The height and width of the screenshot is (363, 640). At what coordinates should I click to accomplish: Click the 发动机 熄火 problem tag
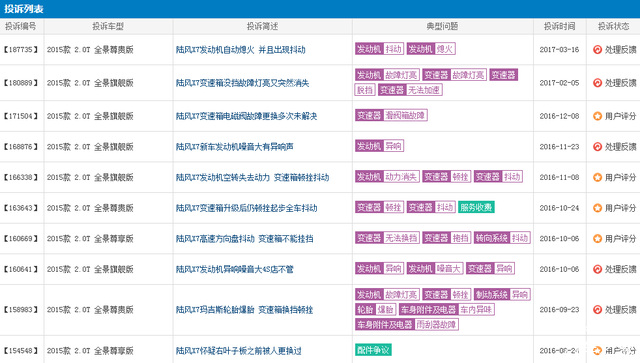[x=431, y=49]
